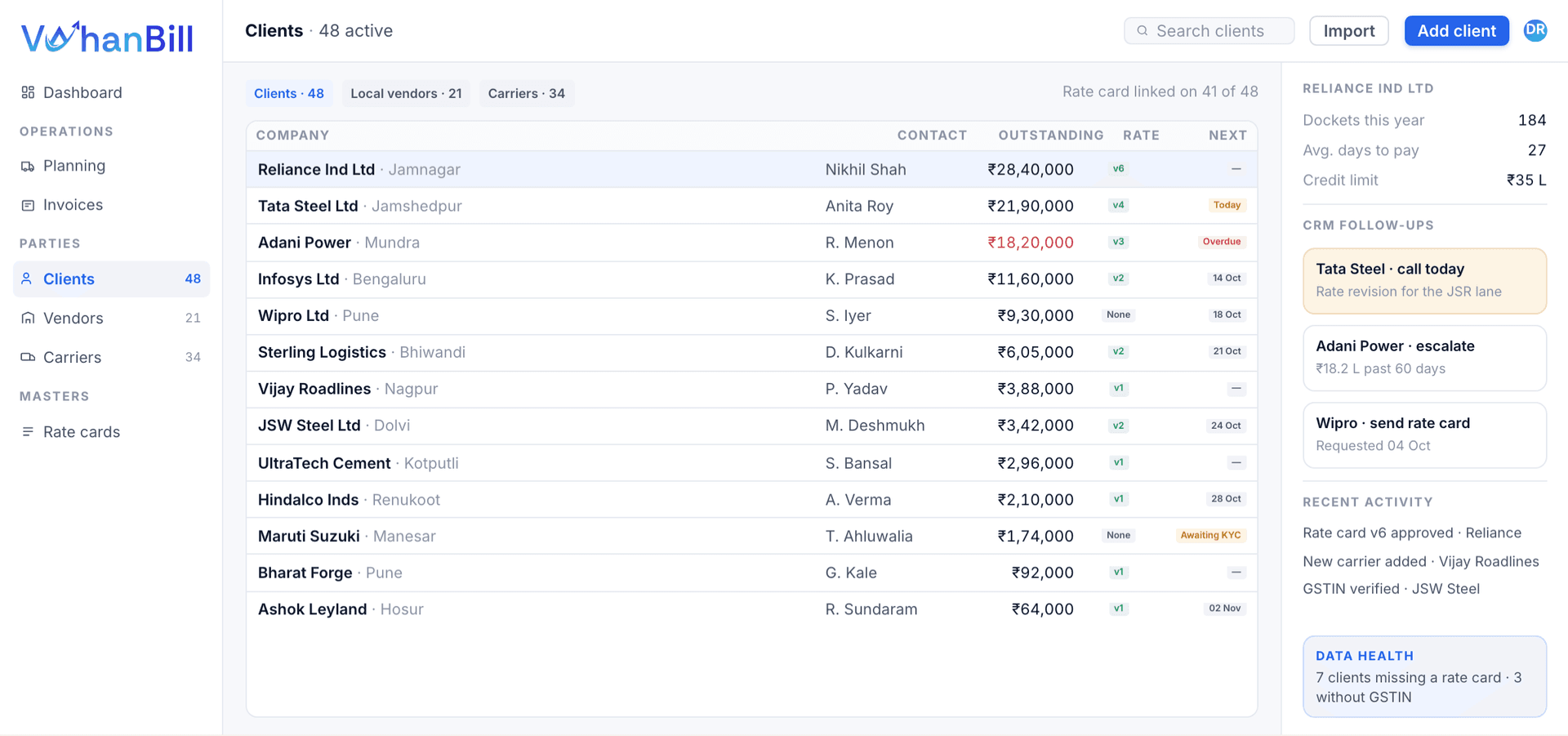
Task: Click Rate card linked on 41 of 48
Action: tap(1160, 91)
